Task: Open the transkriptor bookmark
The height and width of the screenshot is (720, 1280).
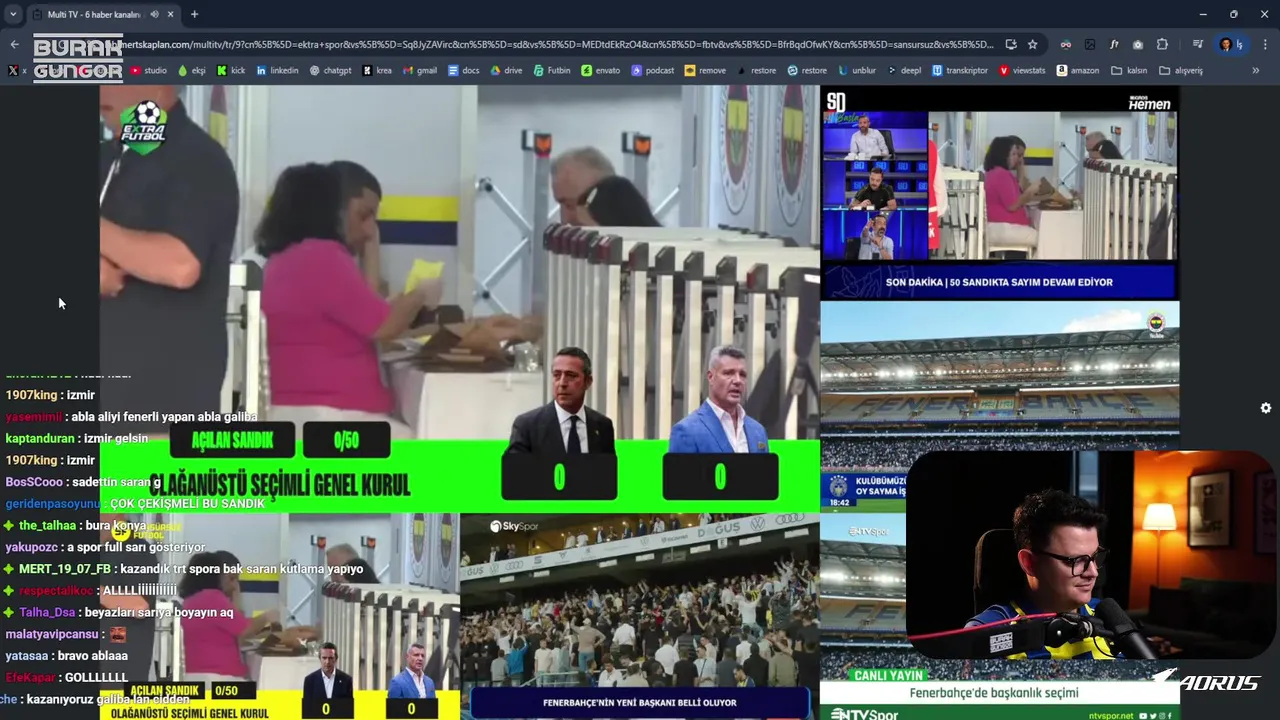Action: pyautogui.click(x=960, y=71)
